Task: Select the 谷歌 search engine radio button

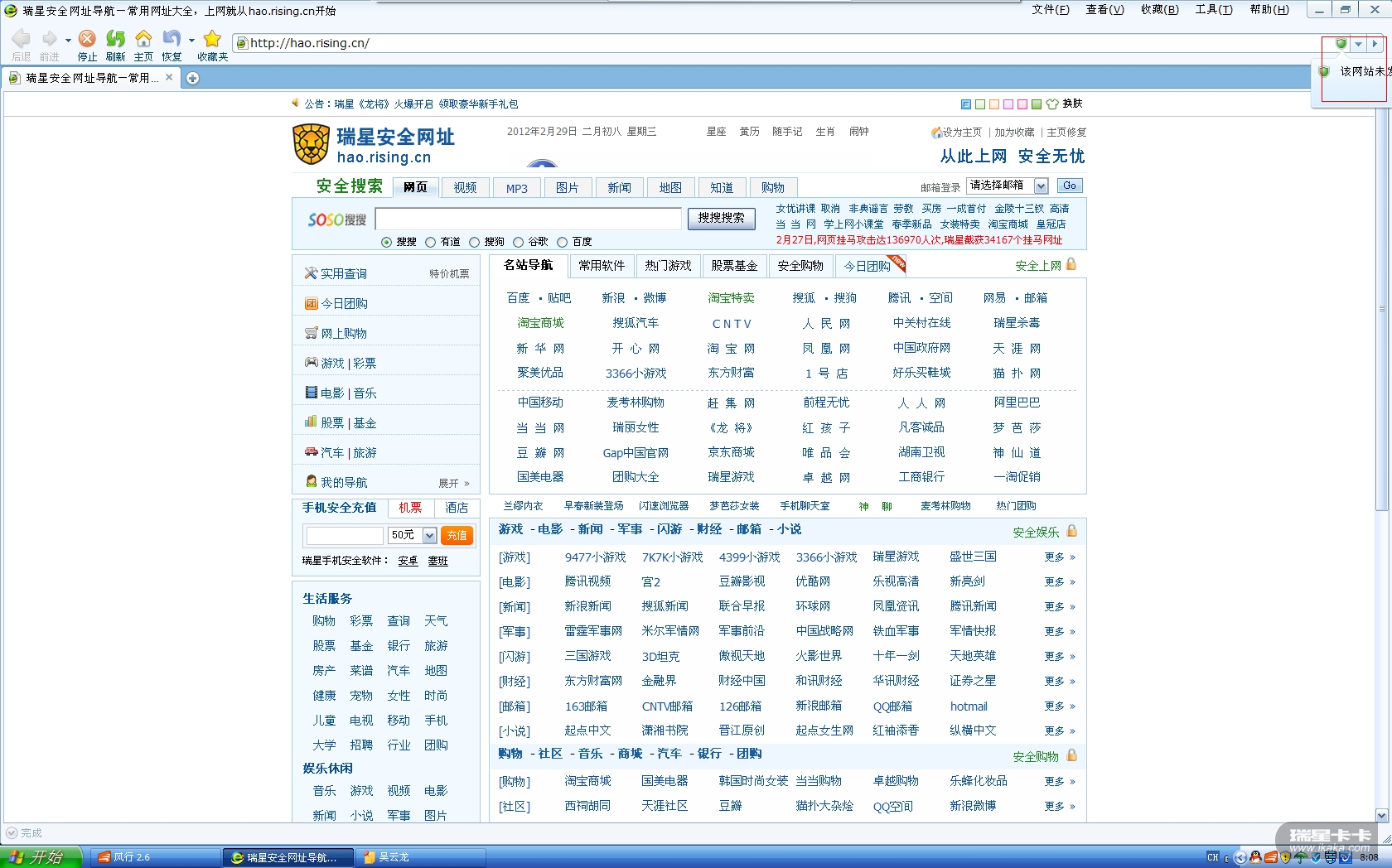Action: [519, 242]
